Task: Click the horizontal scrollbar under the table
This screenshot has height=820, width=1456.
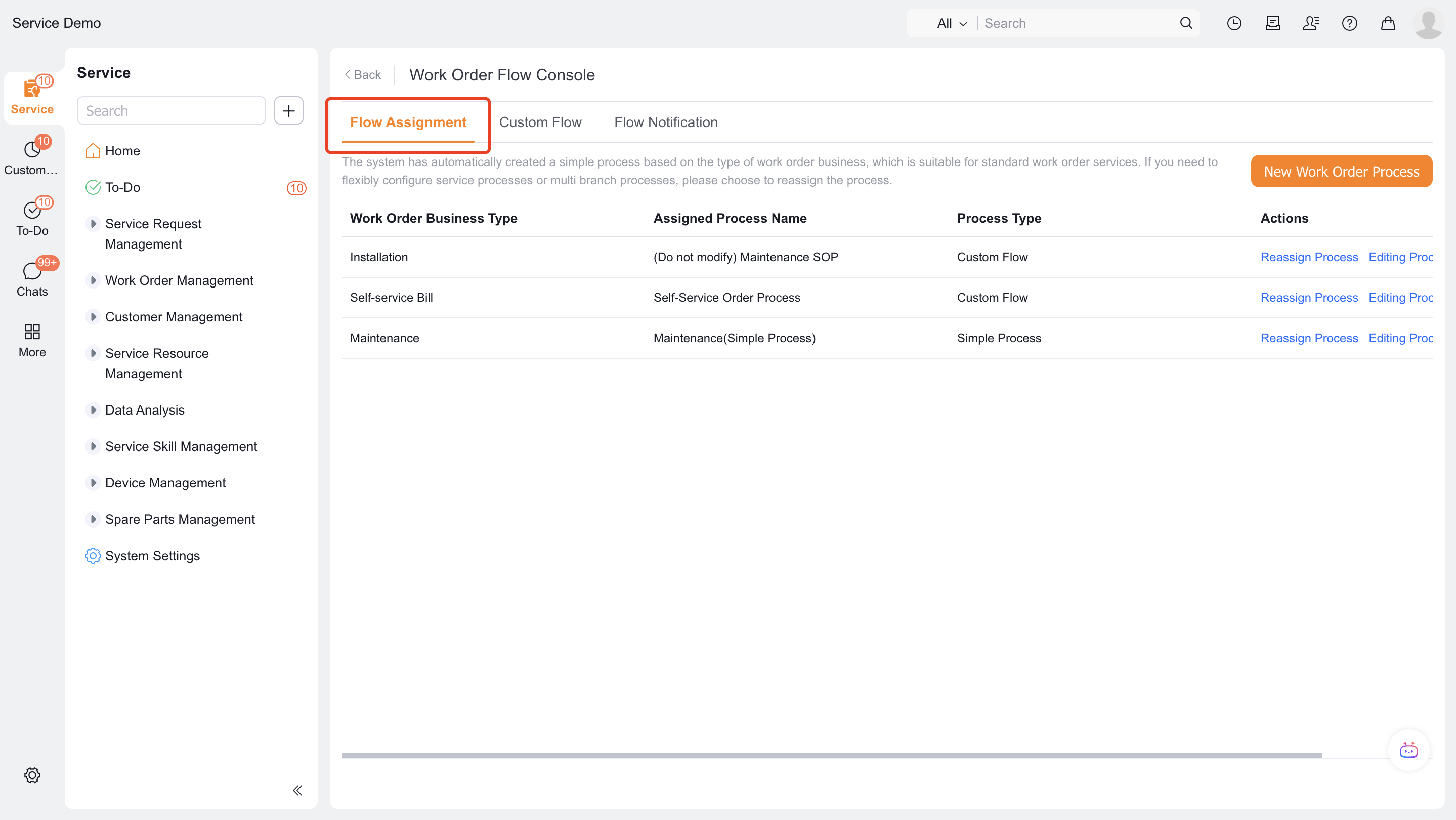Action: click(831, 755)
